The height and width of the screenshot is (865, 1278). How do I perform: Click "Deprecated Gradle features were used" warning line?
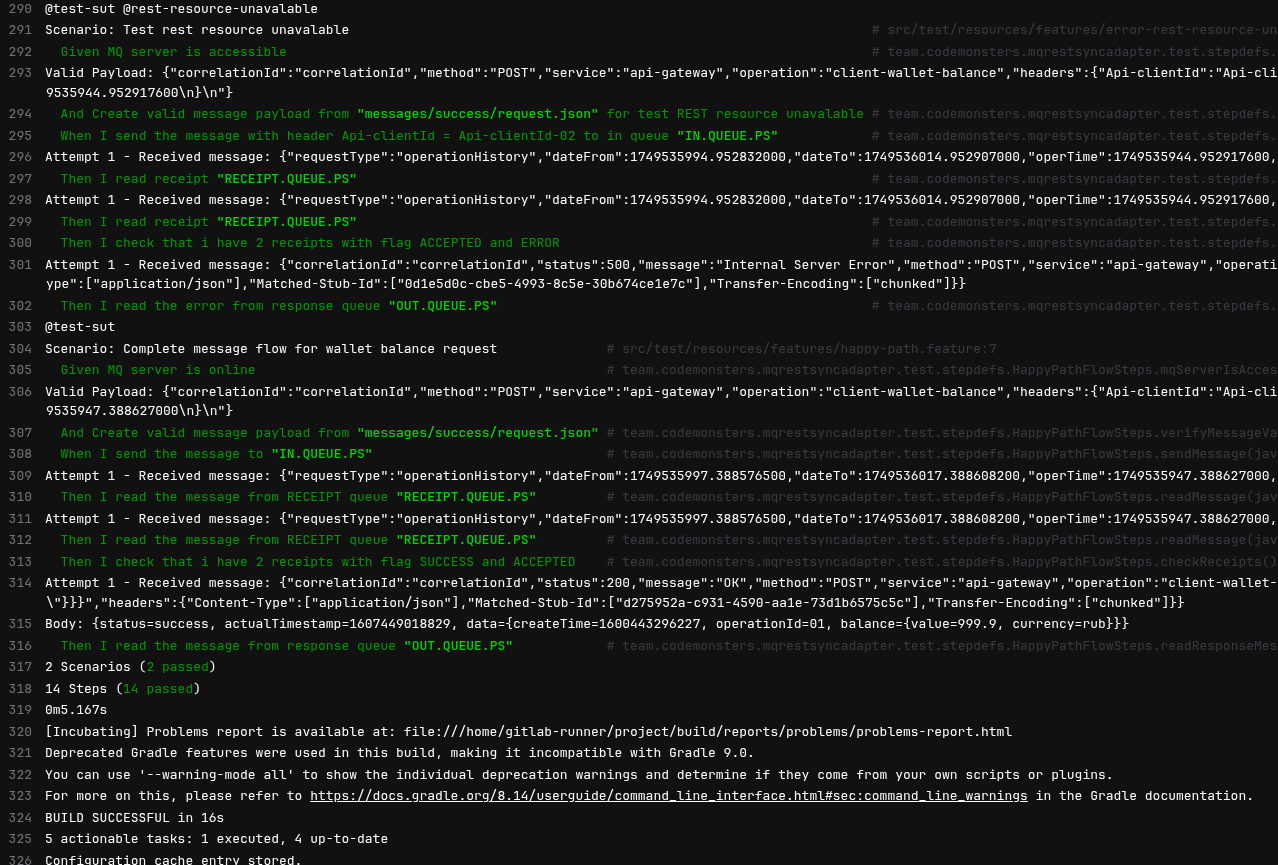point(399,753)
